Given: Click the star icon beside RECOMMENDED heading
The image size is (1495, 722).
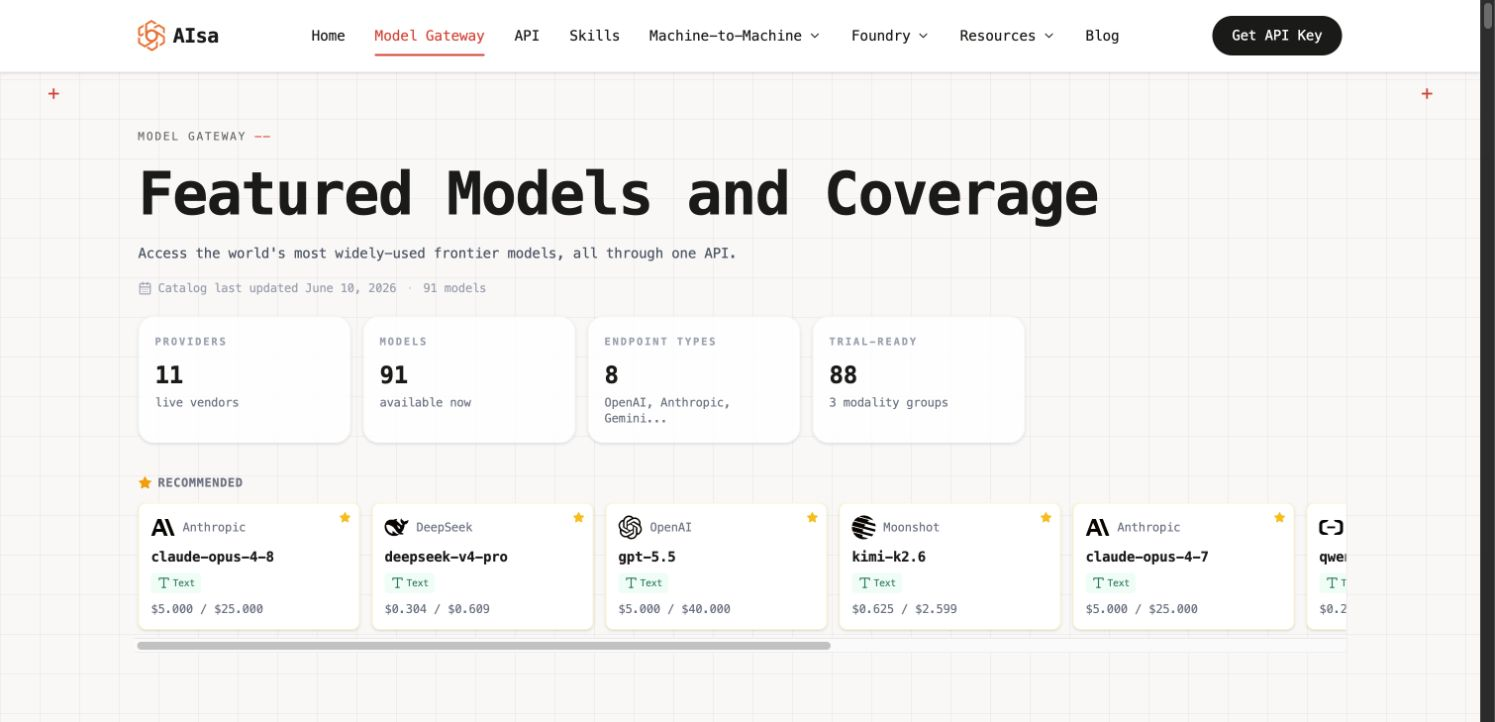Looking at the screenshot, I should (145, 483).
